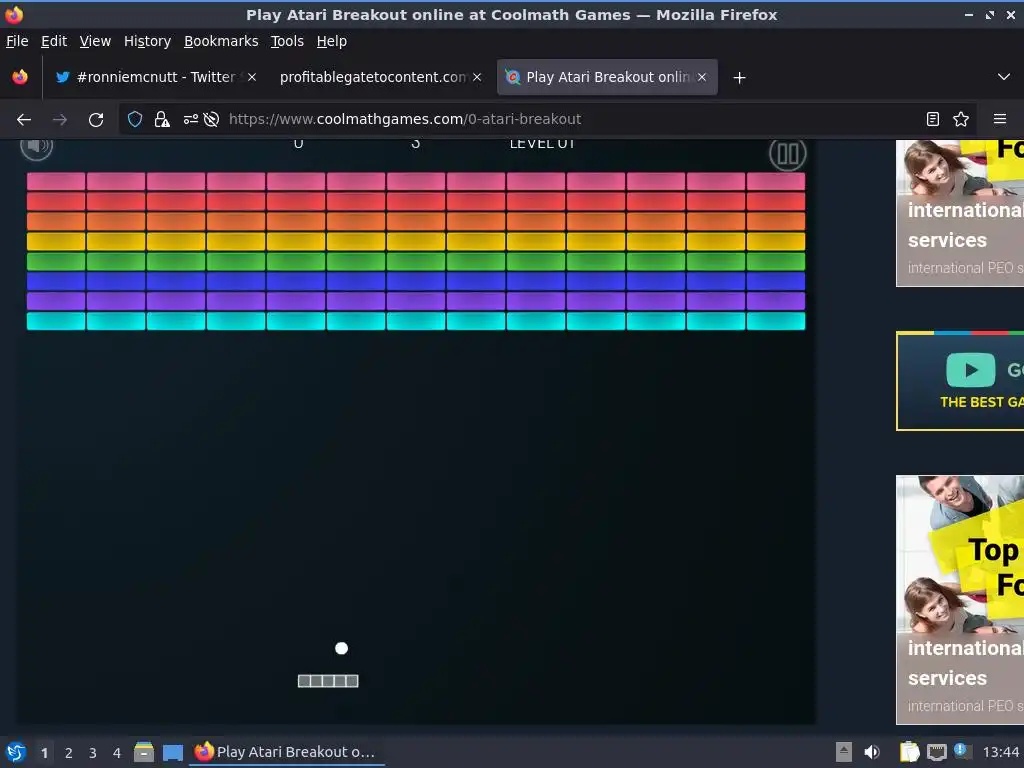This screenshot has height=768, width=1024.
Task: Mute the game sound using speaker icon
Action: tap(37, 147)
